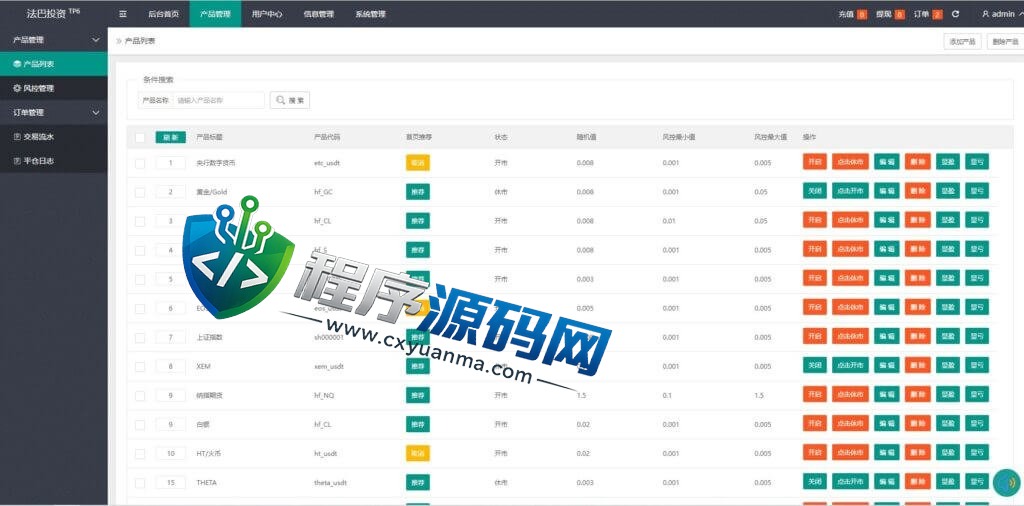Tick the select-all checkbox in table header

140,137
